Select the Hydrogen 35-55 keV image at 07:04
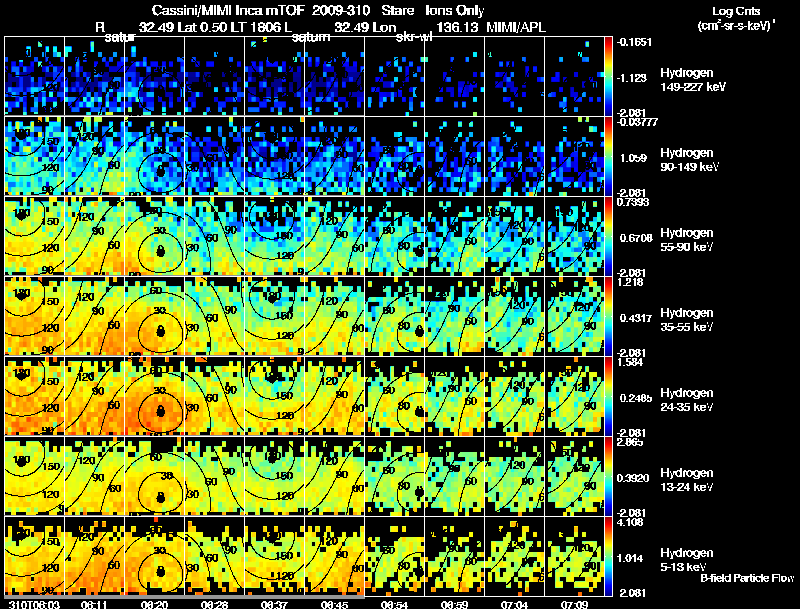800x609 pixels. coord(514,316)
